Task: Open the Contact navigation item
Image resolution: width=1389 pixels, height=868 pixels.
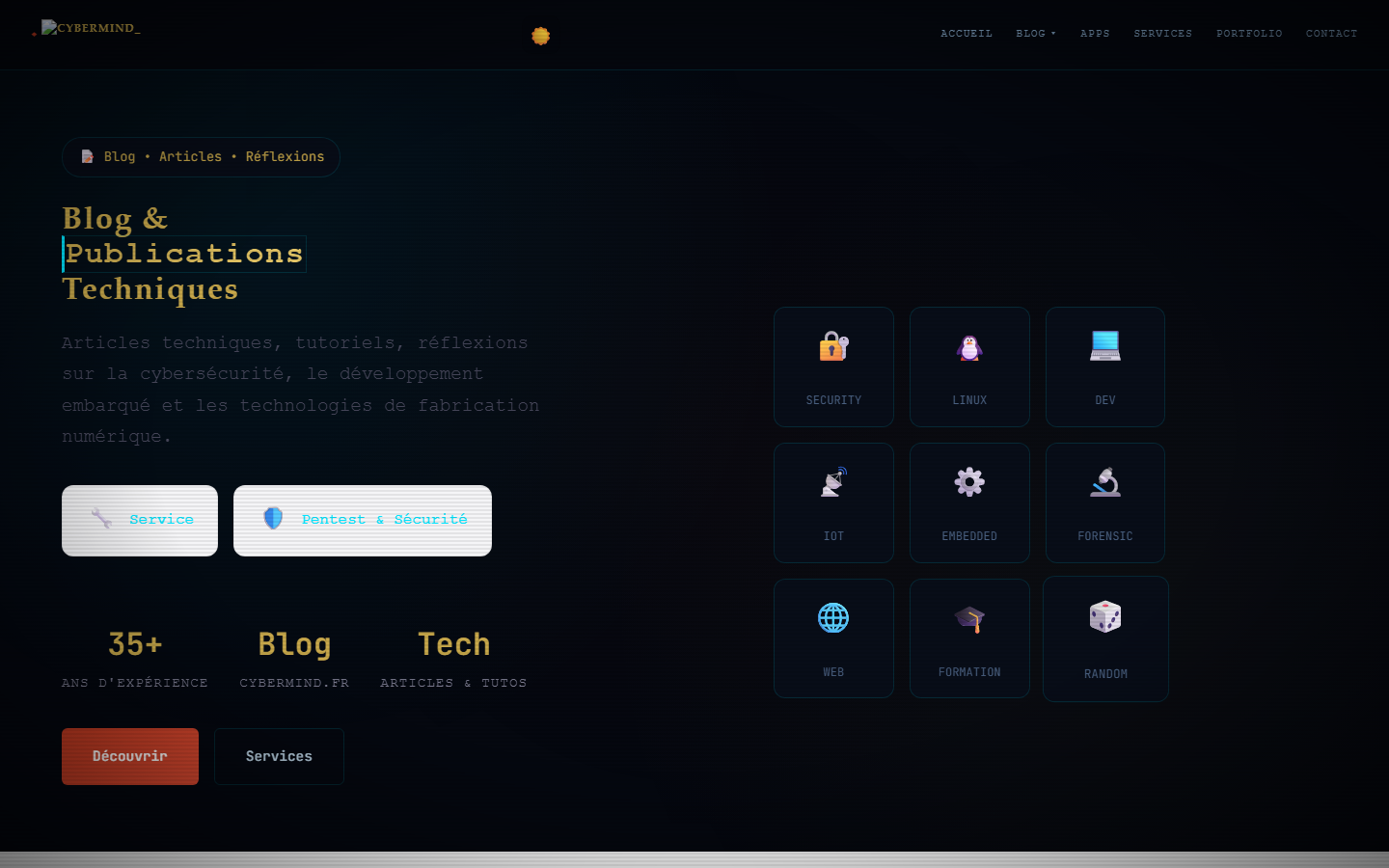Action: pos(1331,34)
